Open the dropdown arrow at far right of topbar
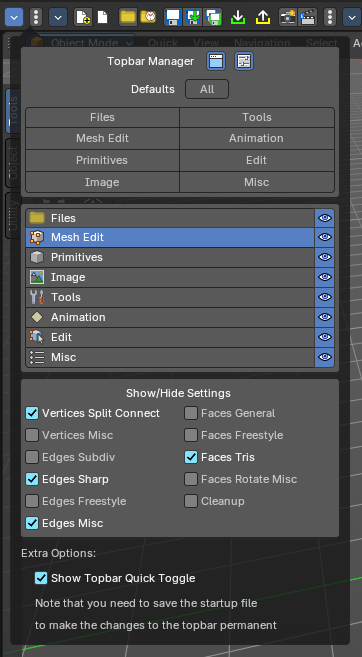 352,17
